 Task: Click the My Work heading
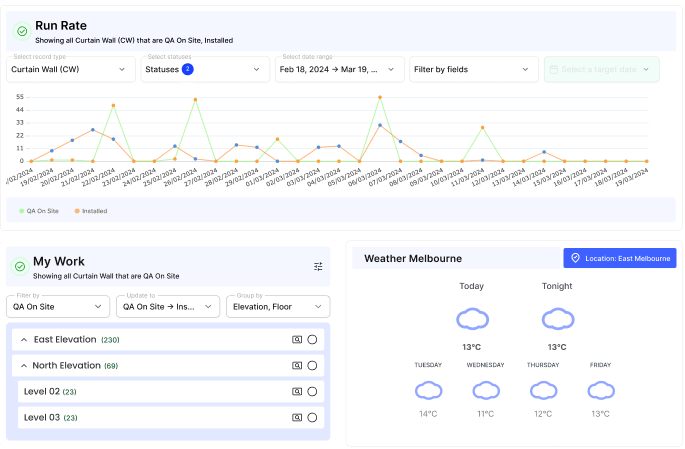59,261
